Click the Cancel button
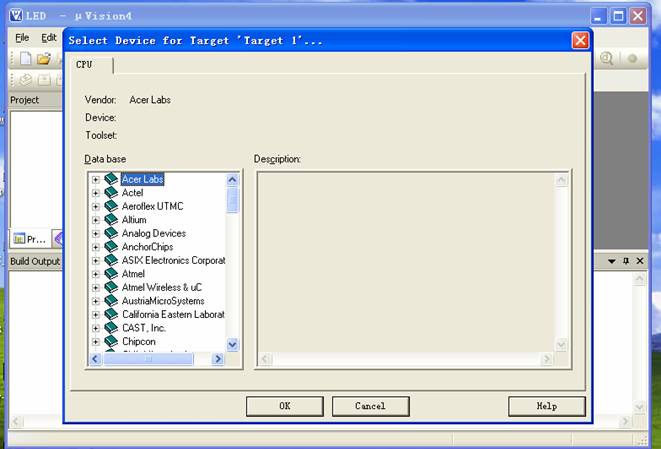The width and height of the screenshot is (661, 449). pyautogui.click(x=370, y=406)
